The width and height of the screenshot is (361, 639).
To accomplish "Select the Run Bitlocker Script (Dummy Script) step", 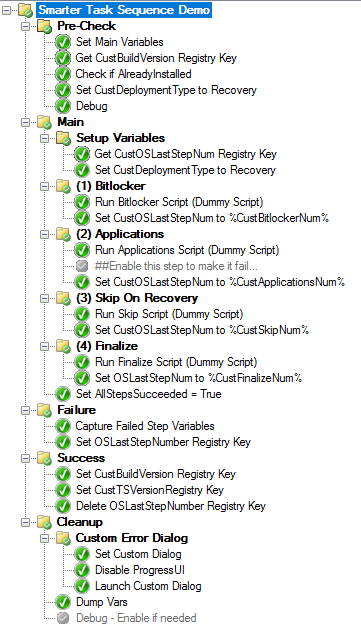I will pyautogui.click(x=179, y=202).
